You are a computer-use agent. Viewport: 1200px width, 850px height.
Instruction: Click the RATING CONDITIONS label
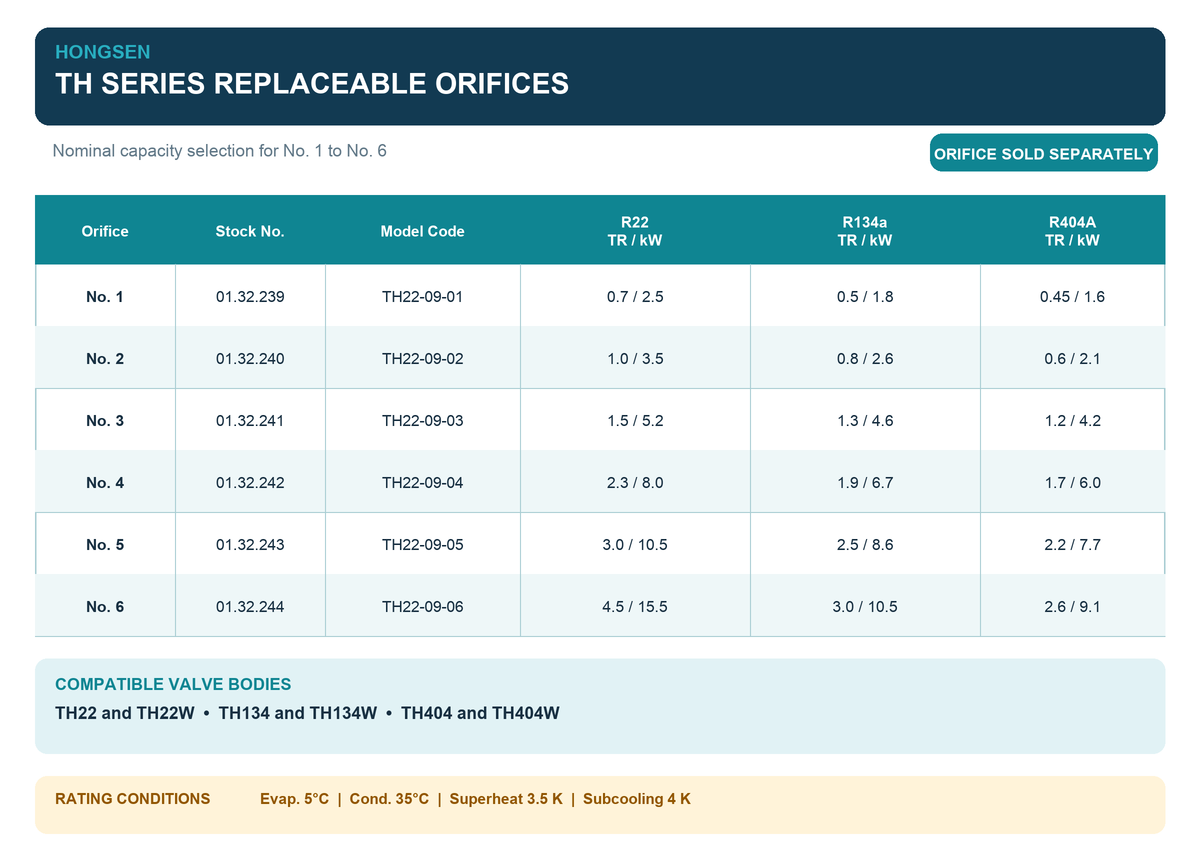click(x=133, y=799)
